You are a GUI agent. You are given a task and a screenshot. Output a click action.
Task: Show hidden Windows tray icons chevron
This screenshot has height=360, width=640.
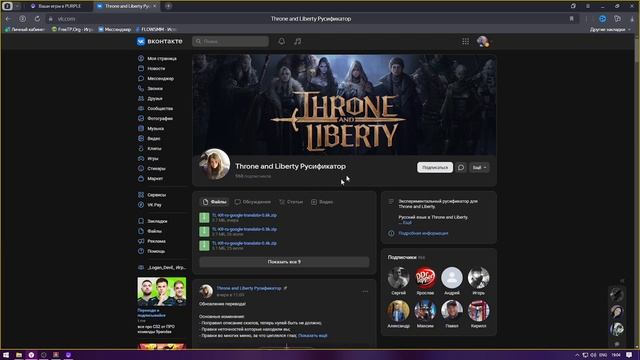point(577,355)
